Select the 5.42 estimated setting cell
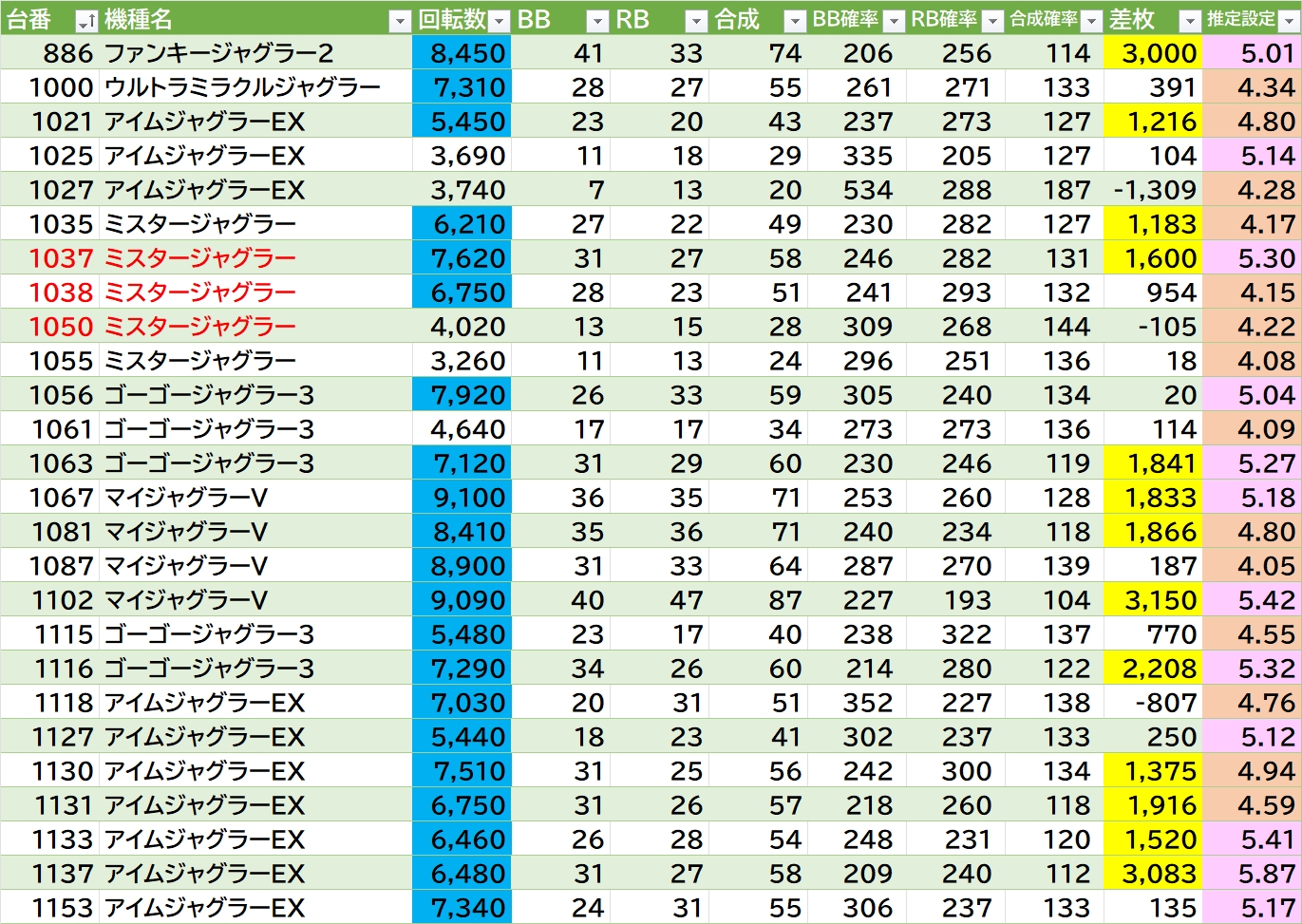Screen dimensions: 1302x924 pos(1251,600)
